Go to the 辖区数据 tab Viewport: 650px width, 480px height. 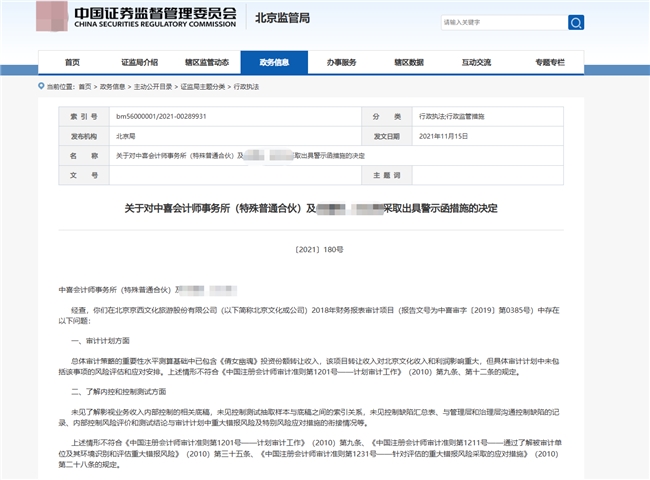[x=408, y=62]
